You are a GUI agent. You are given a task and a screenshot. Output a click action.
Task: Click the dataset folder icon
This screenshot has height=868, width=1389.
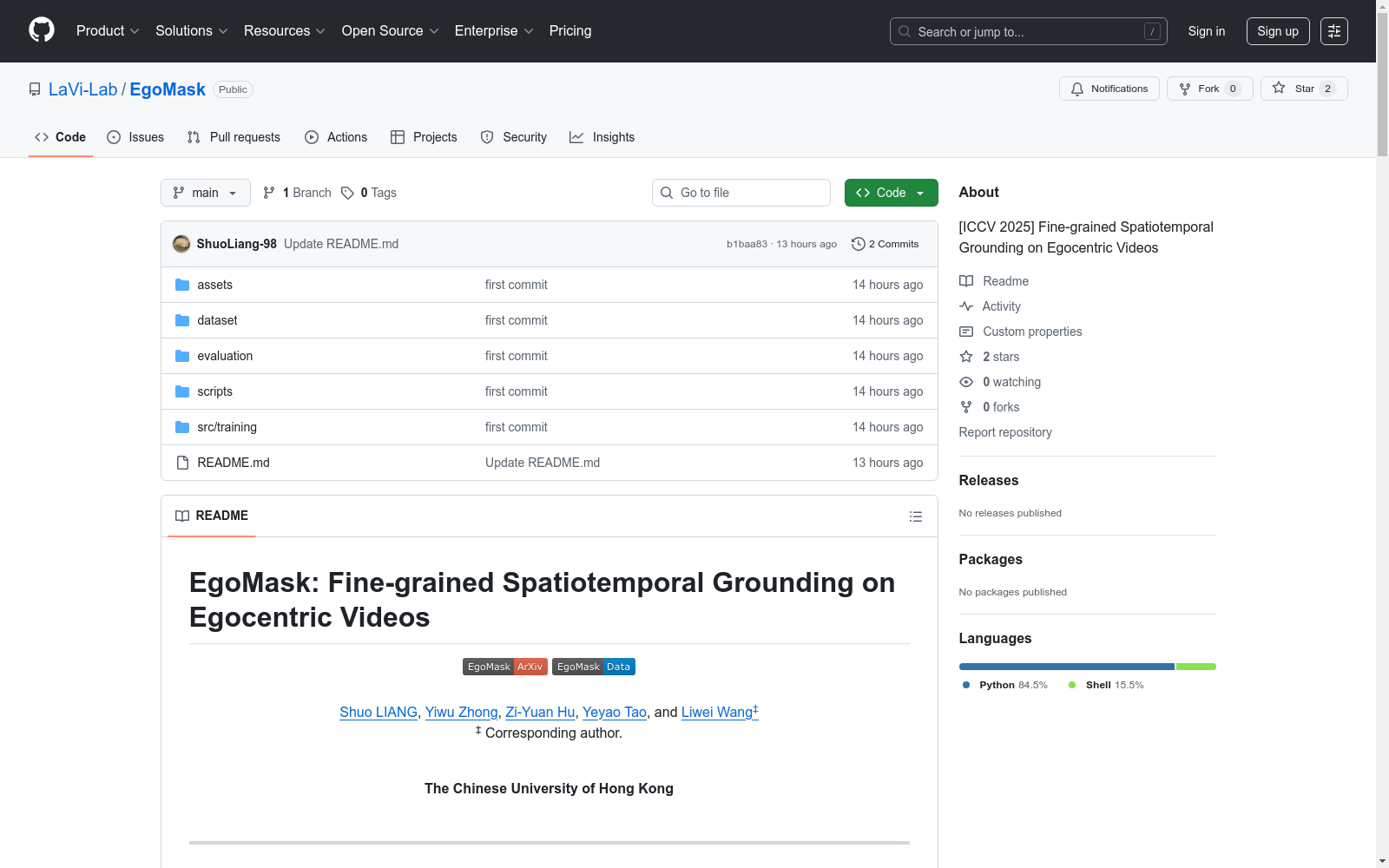click(182, 320)
